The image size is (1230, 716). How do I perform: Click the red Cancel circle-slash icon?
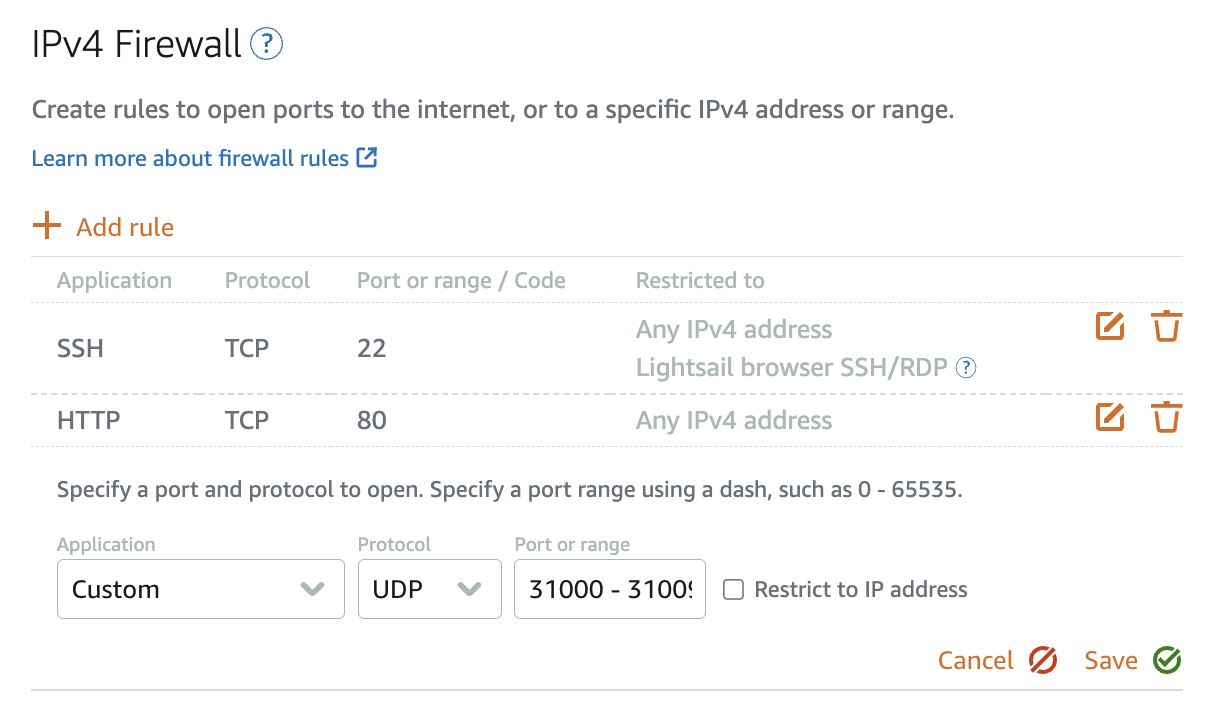(1043, 660)
